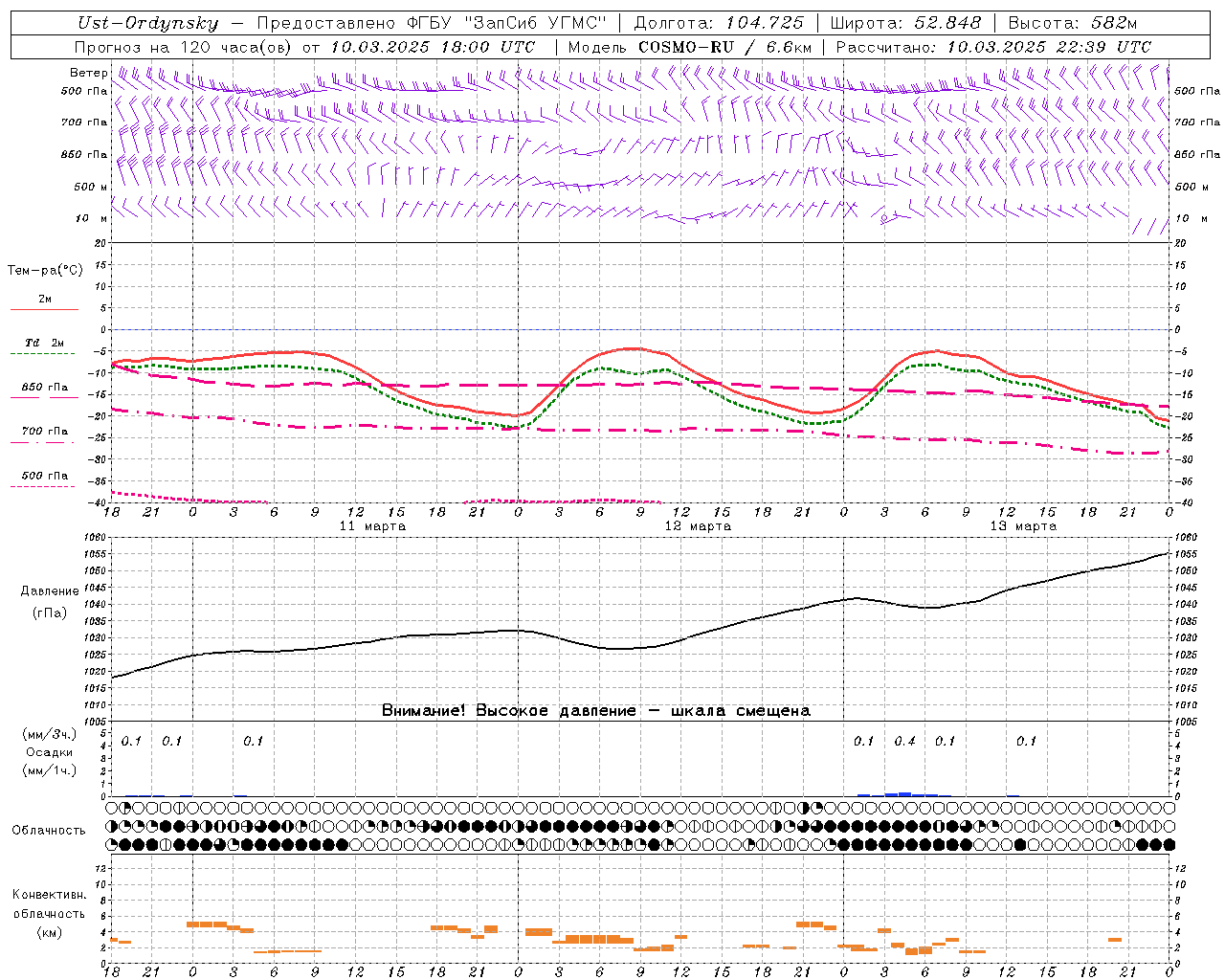Image resolution: width=1225 pixels, height=980 pixels.
Task: Click the dashed line sample under 'Td 2м'
Action: [44, 354]
